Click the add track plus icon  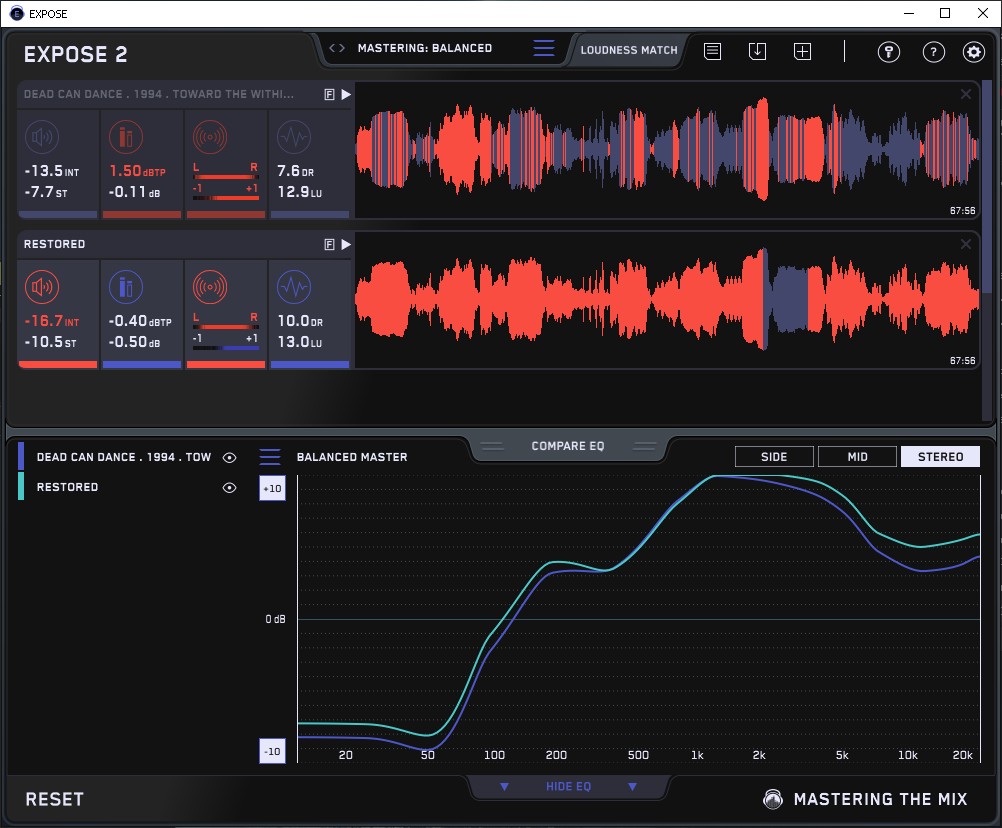[802, 51]
